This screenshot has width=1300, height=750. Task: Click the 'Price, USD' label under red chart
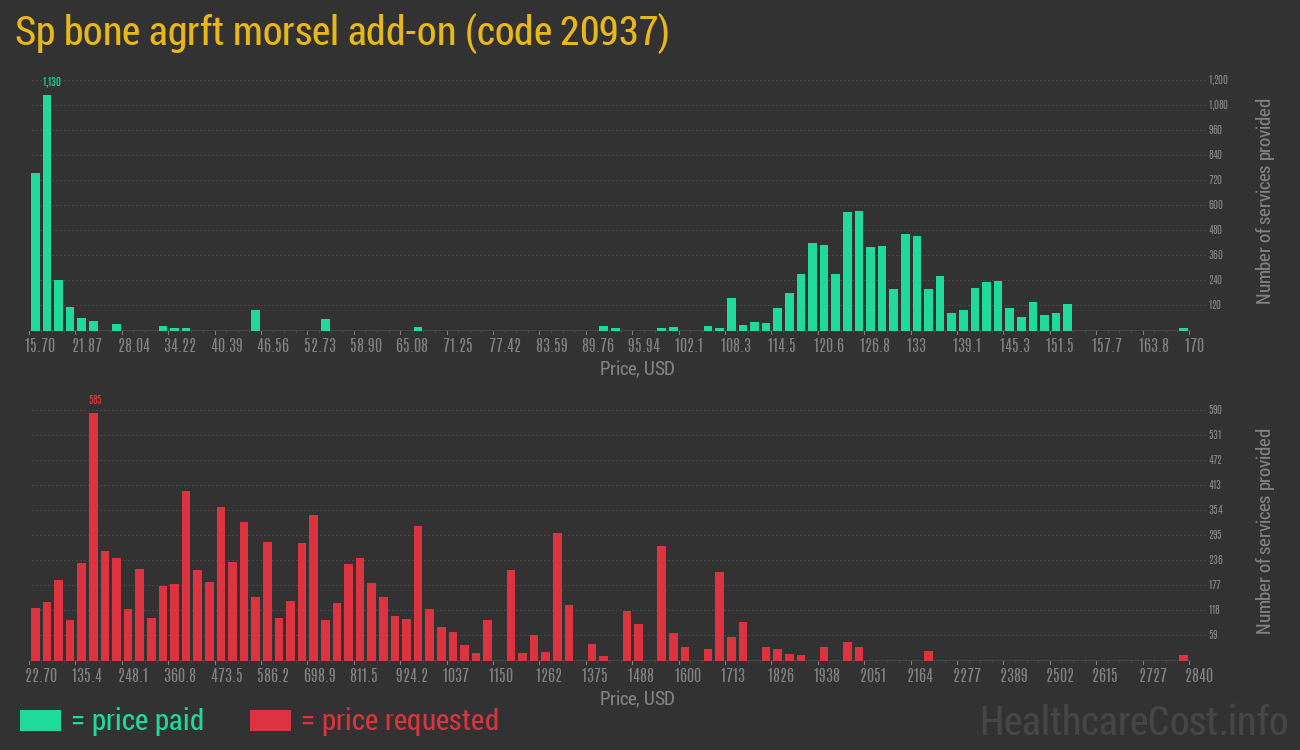coord(637,698)
